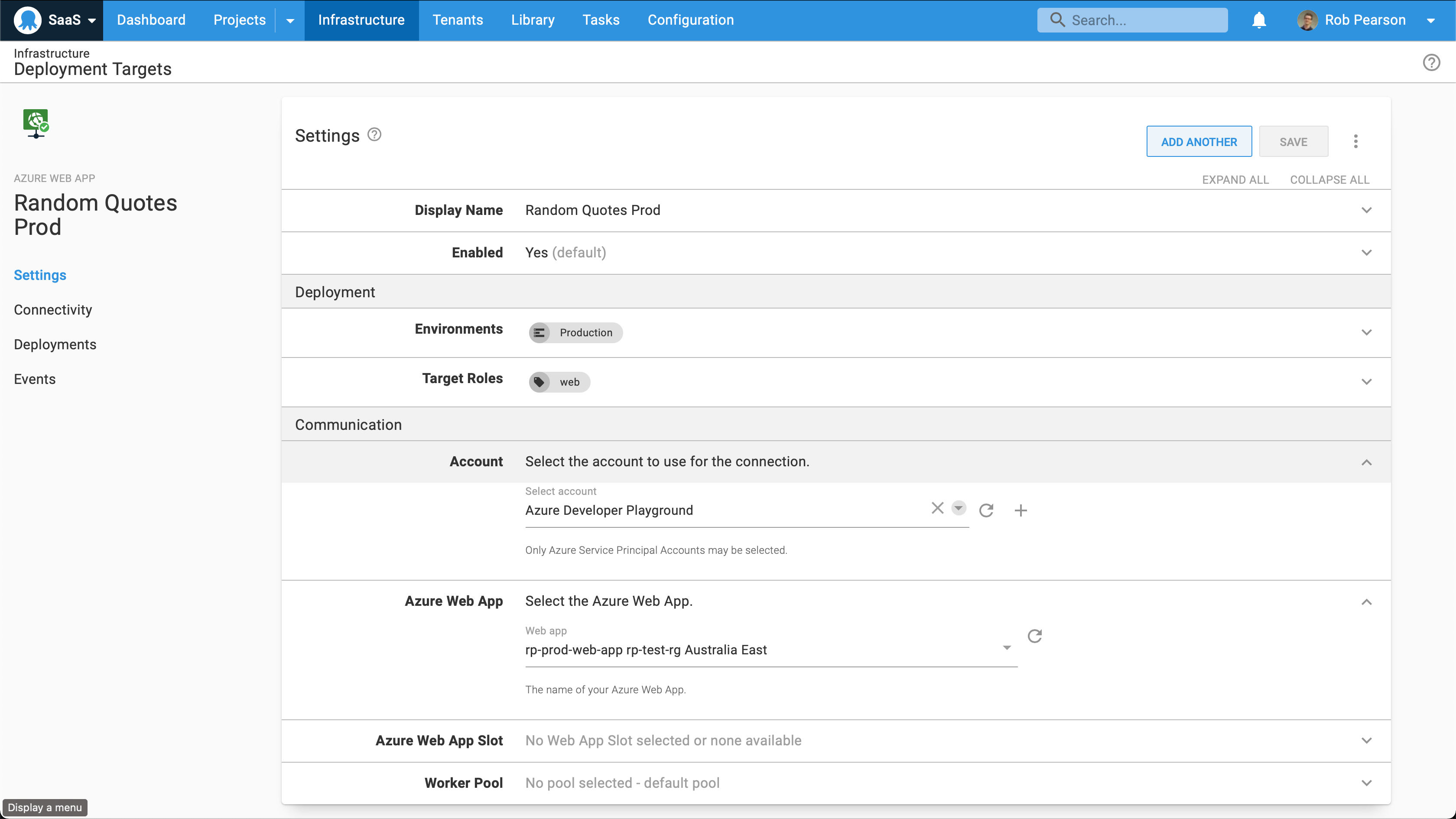
Task: Open notifications via the bell icon
Action: (1259, 20)
